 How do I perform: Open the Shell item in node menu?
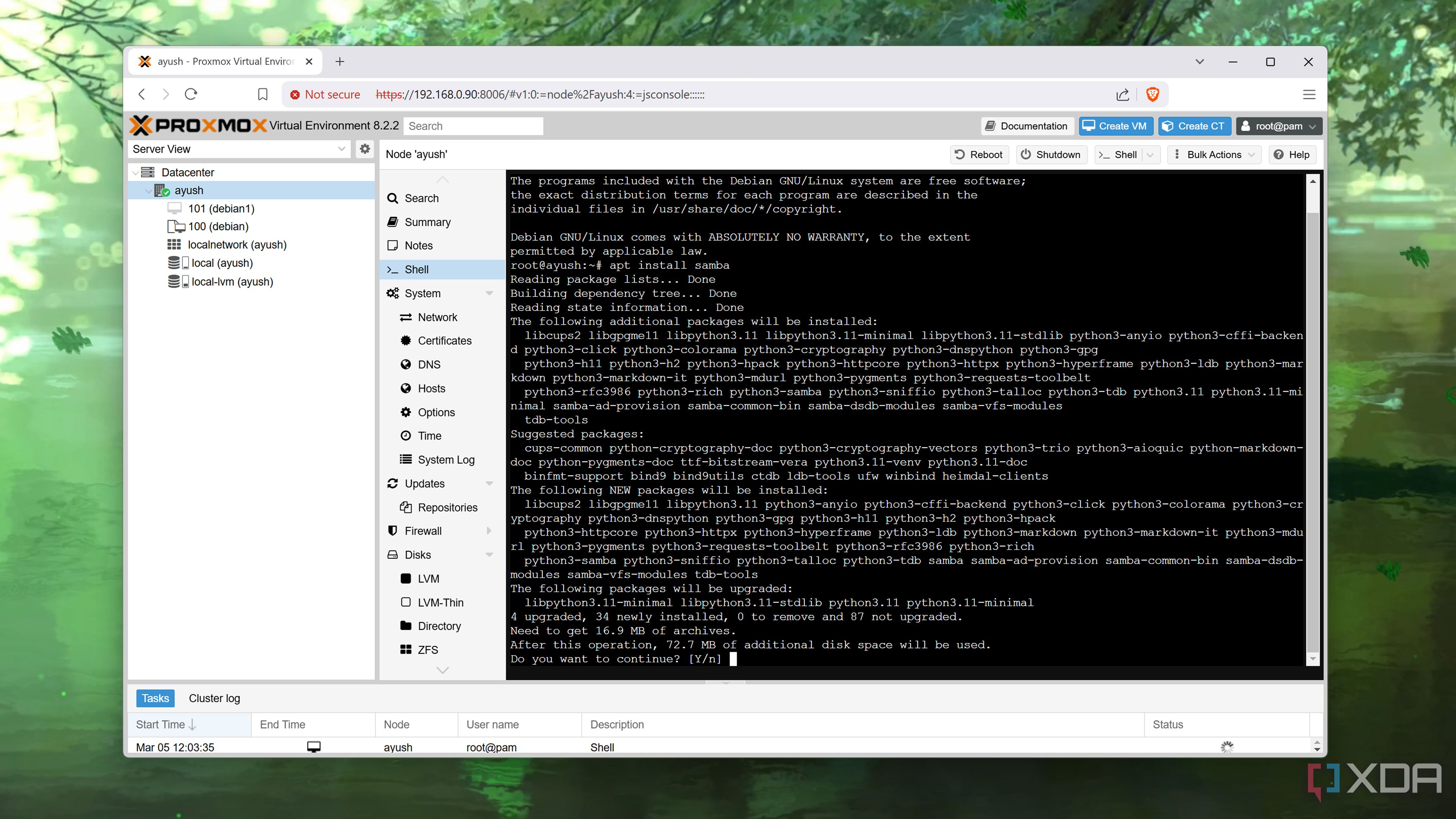pyautogui.click(x=442, y=270)
